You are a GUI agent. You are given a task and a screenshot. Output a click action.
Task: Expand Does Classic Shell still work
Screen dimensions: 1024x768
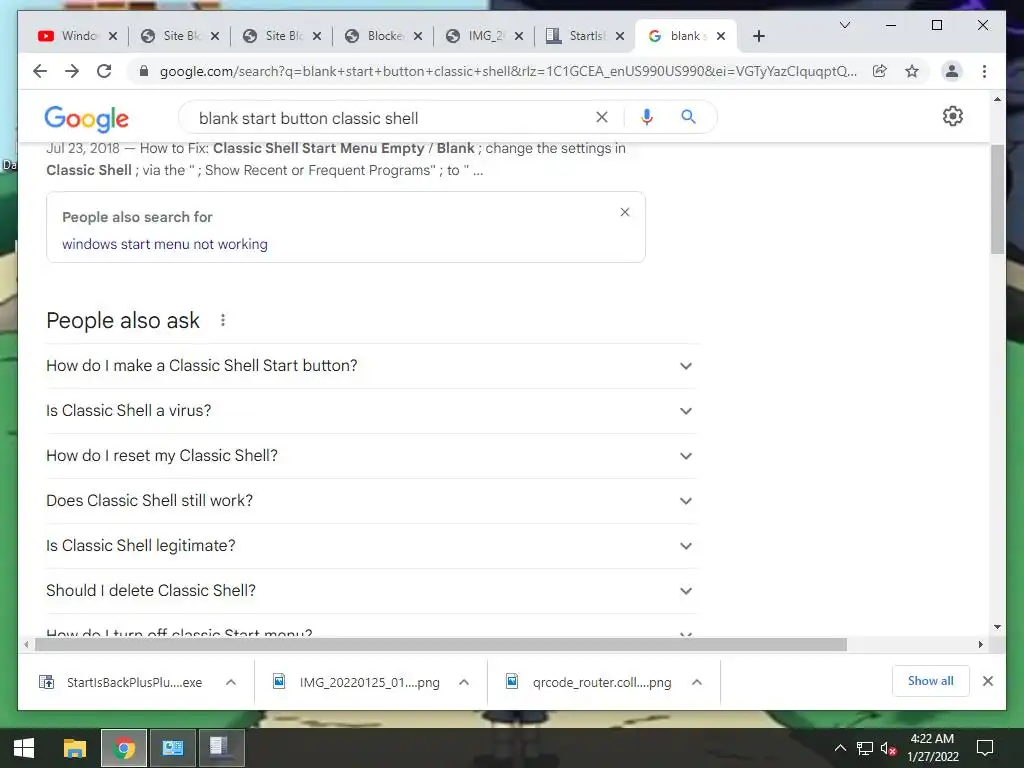point(371,501)
